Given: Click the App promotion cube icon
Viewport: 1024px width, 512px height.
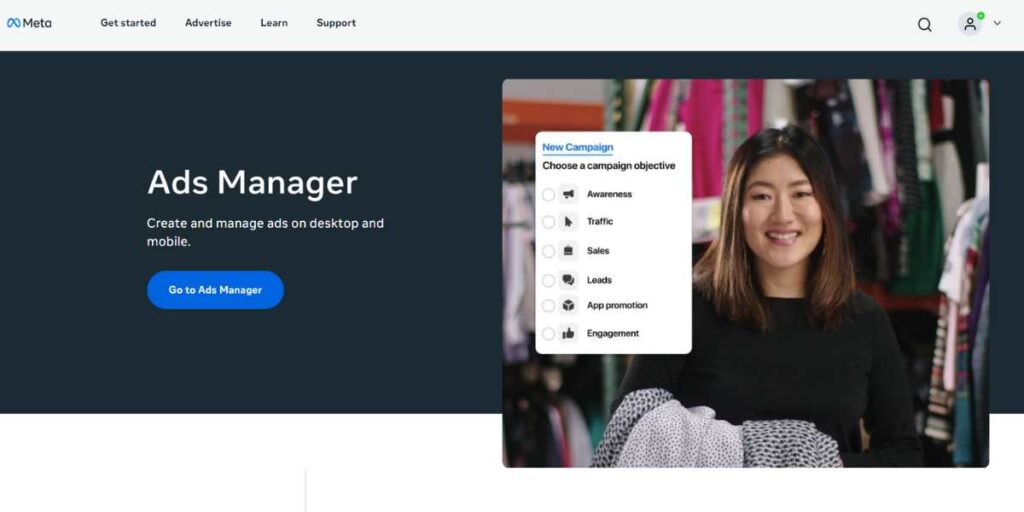Looking at the screenshot, I should (x=568, y=306).
